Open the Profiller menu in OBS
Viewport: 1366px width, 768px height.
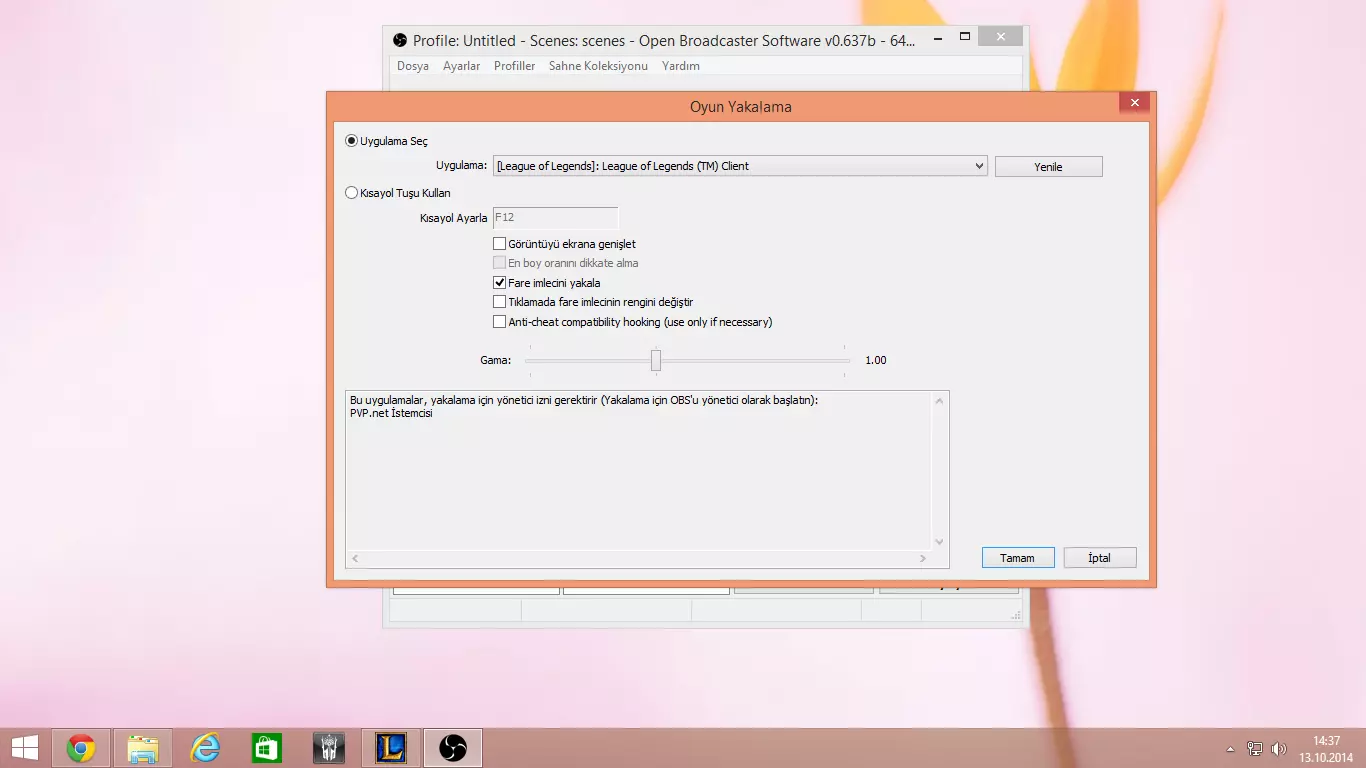click(x=515, y=66)
